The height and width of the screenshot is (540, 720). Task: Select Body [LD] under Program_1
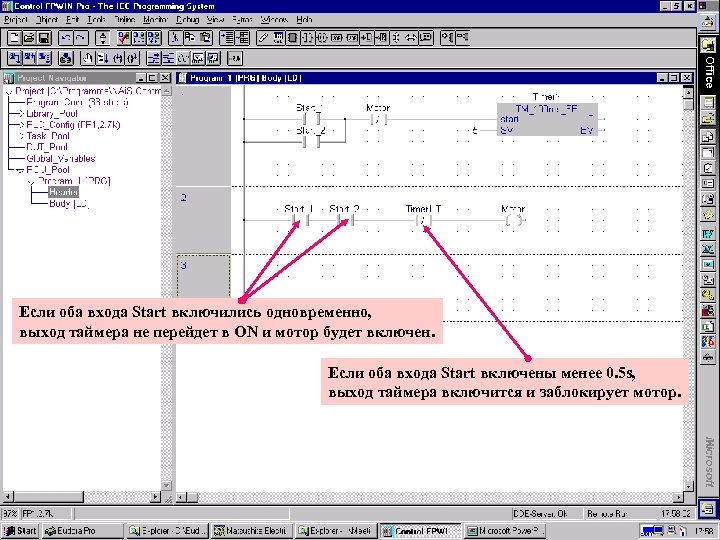pos(69,203)
